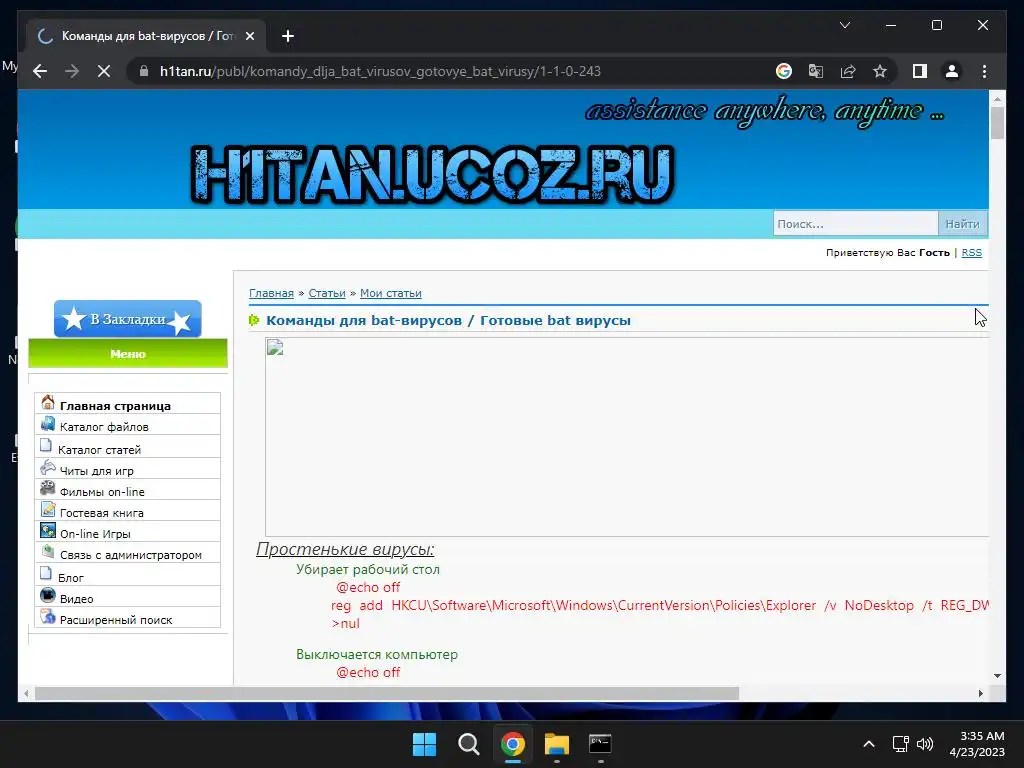The image size is (1024, 768).
Task: View site information lock icon
Action: 144,71
